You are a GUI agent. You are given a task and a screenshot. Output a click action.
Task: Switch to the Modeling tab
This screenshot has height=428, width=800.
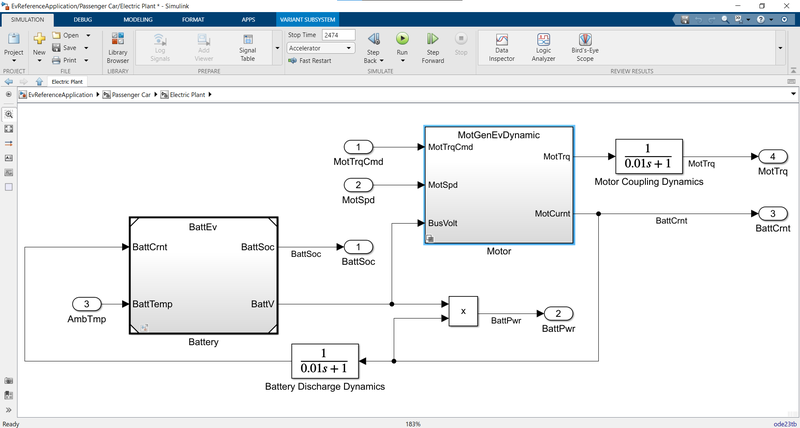click(138, 19)
